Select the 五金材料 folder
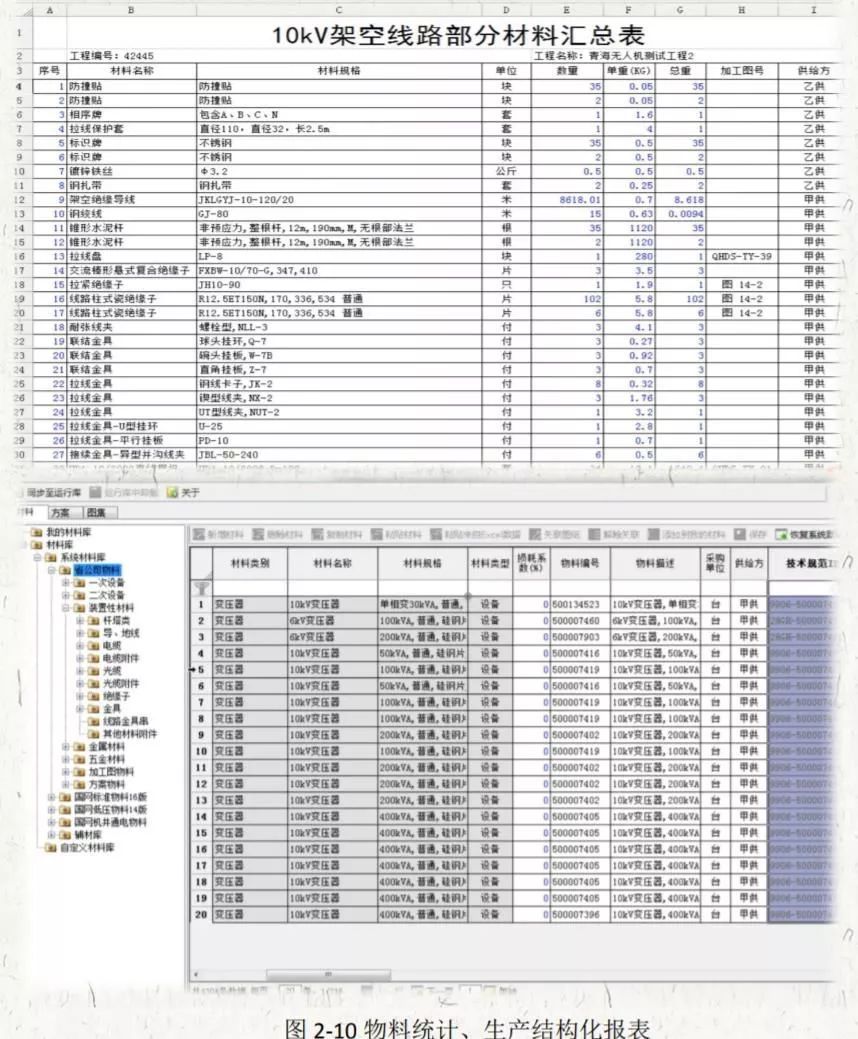This screenshot has width=858, height=1039. pyautogui.click(x=99, y=759)
